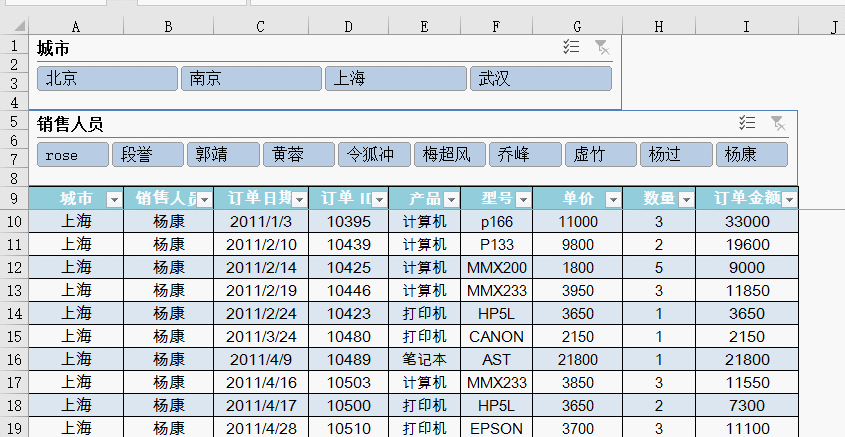Click cell with order ID 10439
The width and height of the screenshot is (845, 437).
[349, 245]
